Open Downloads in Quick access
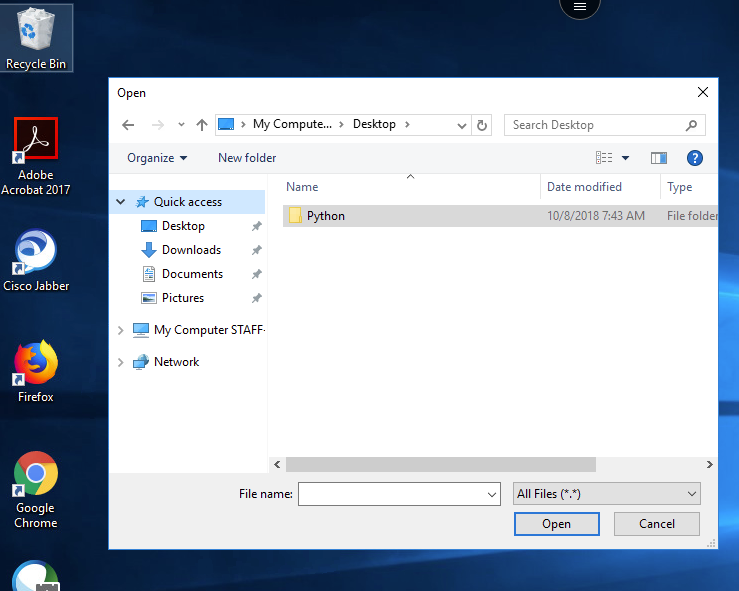Screen dimensions: 739x591 (191, 250)
